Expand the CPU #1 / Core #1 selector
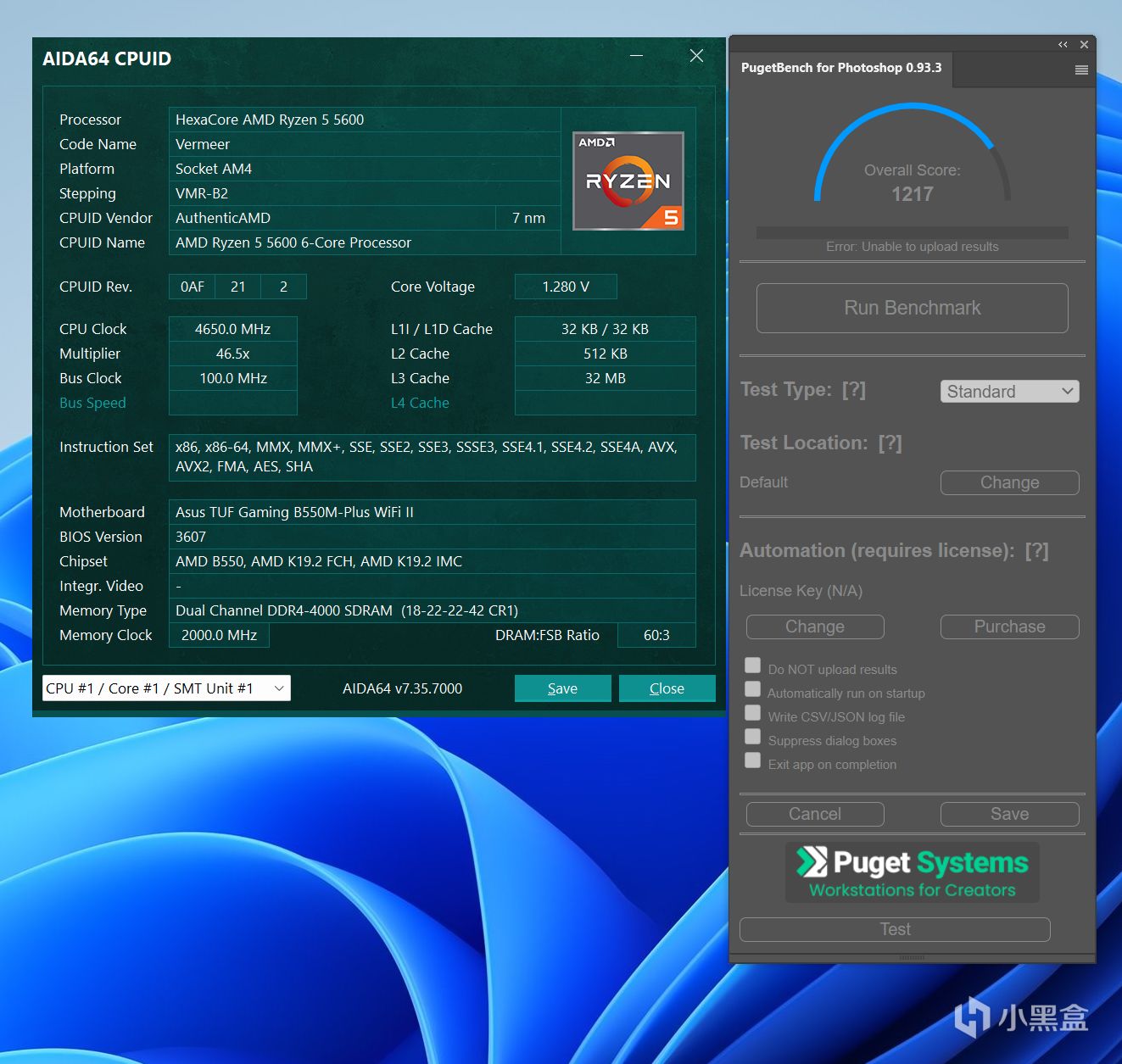The height and width of the screenshot is (1064, 1122). (166, 688)
